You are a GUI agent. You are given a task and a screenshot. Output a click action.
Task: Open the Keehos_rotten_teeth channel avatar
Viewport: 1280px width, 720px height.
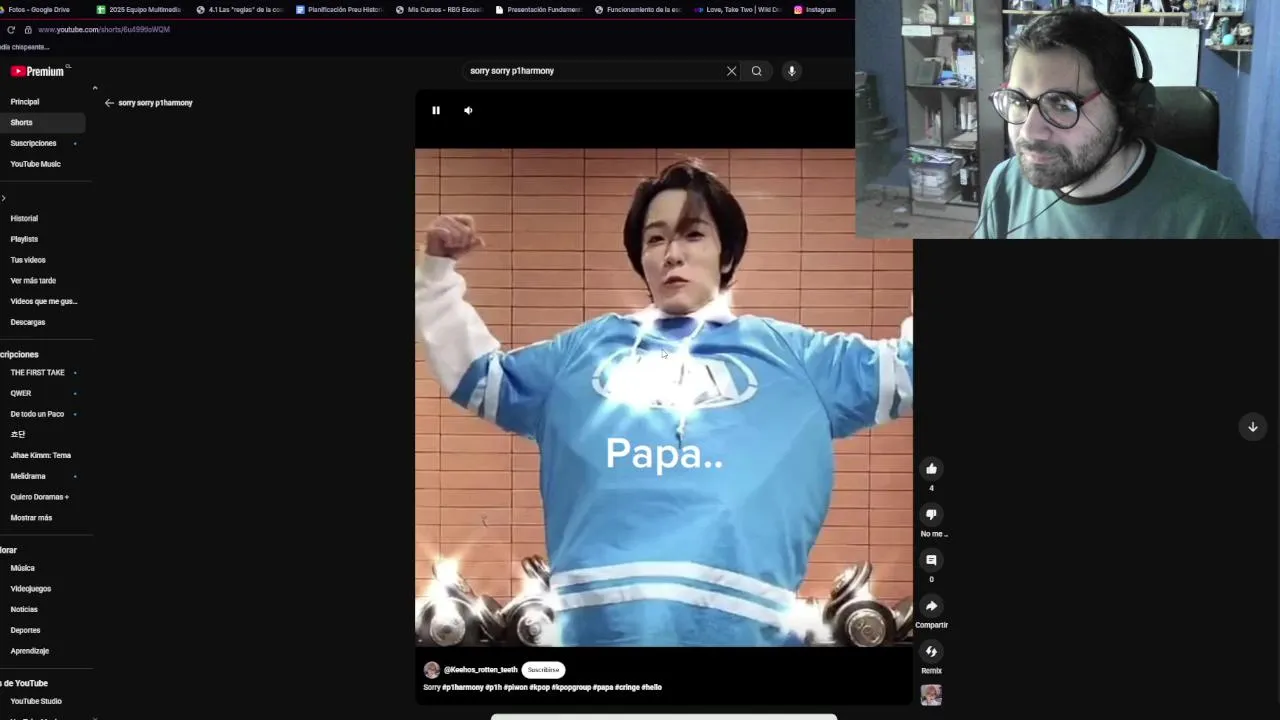(431, 670)
